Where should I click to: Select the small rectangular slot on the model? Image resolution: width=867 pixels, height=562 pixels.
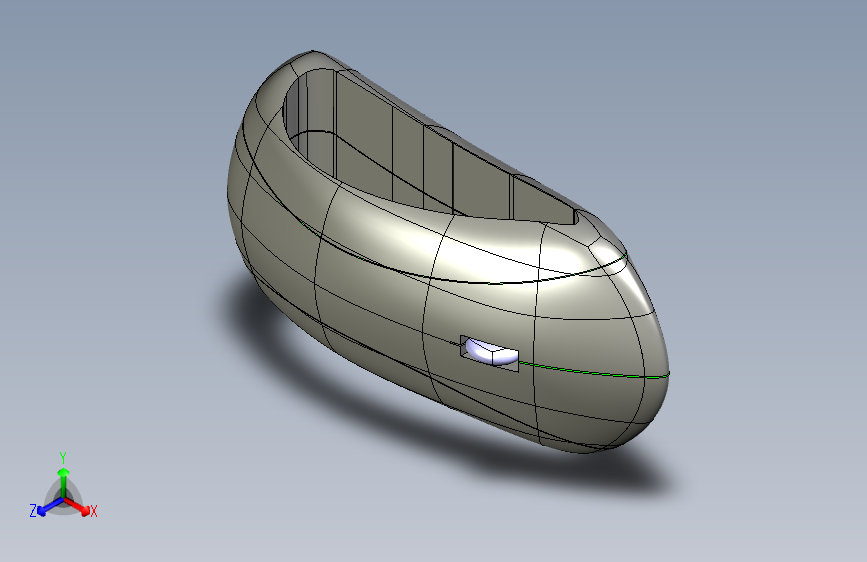489,353
